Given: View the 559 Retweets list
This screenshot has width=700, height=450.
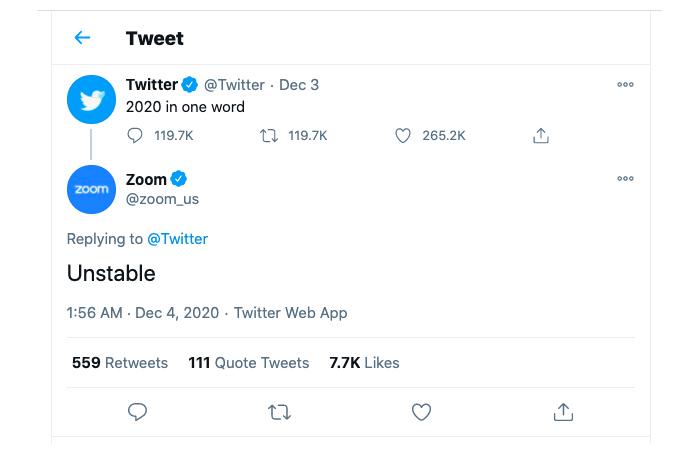Looking at the screenshot, I should (x=120, y=362).
